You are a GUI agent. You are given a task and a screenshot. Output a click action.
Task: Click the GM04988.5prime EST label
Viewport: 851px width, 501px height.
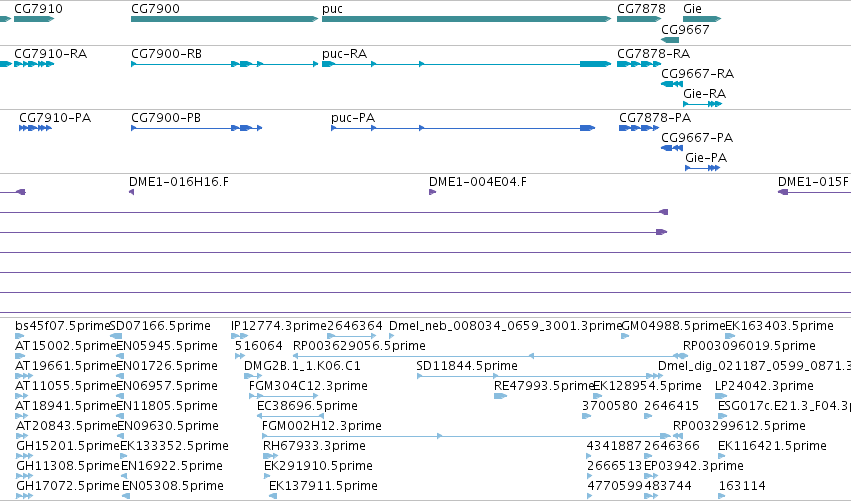pyautogui.click(x=673, y=326)
